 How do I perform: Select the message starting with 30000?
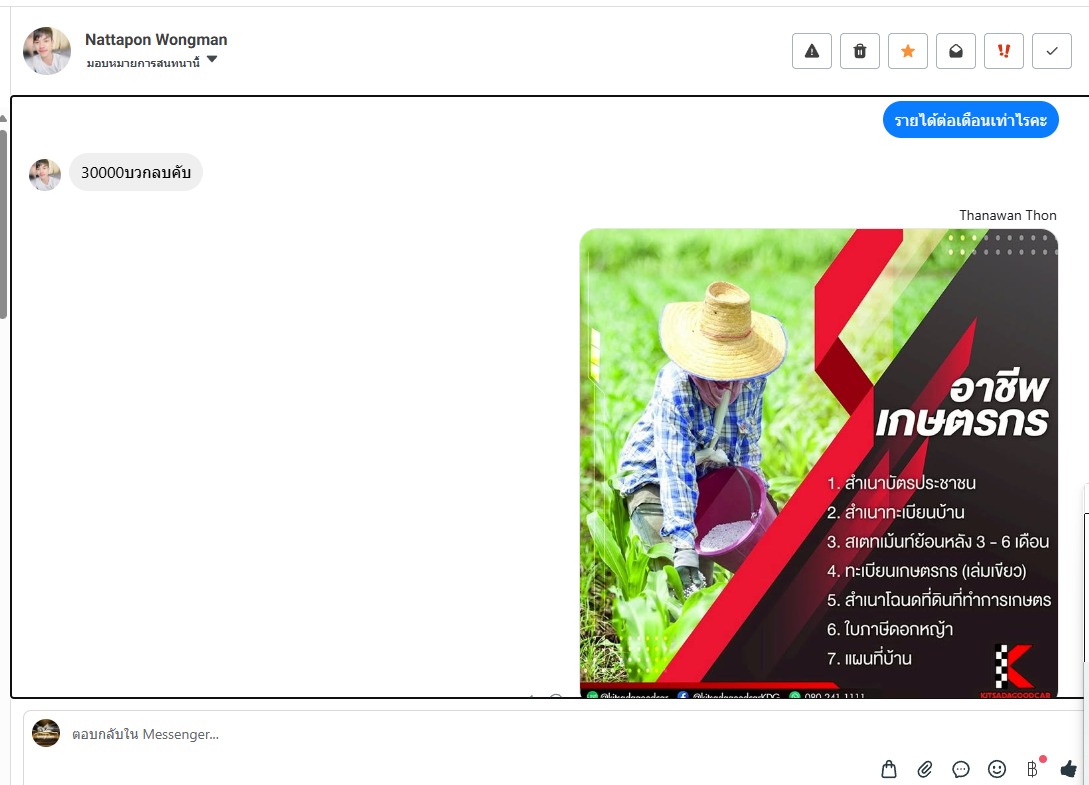tap(136, 172)
